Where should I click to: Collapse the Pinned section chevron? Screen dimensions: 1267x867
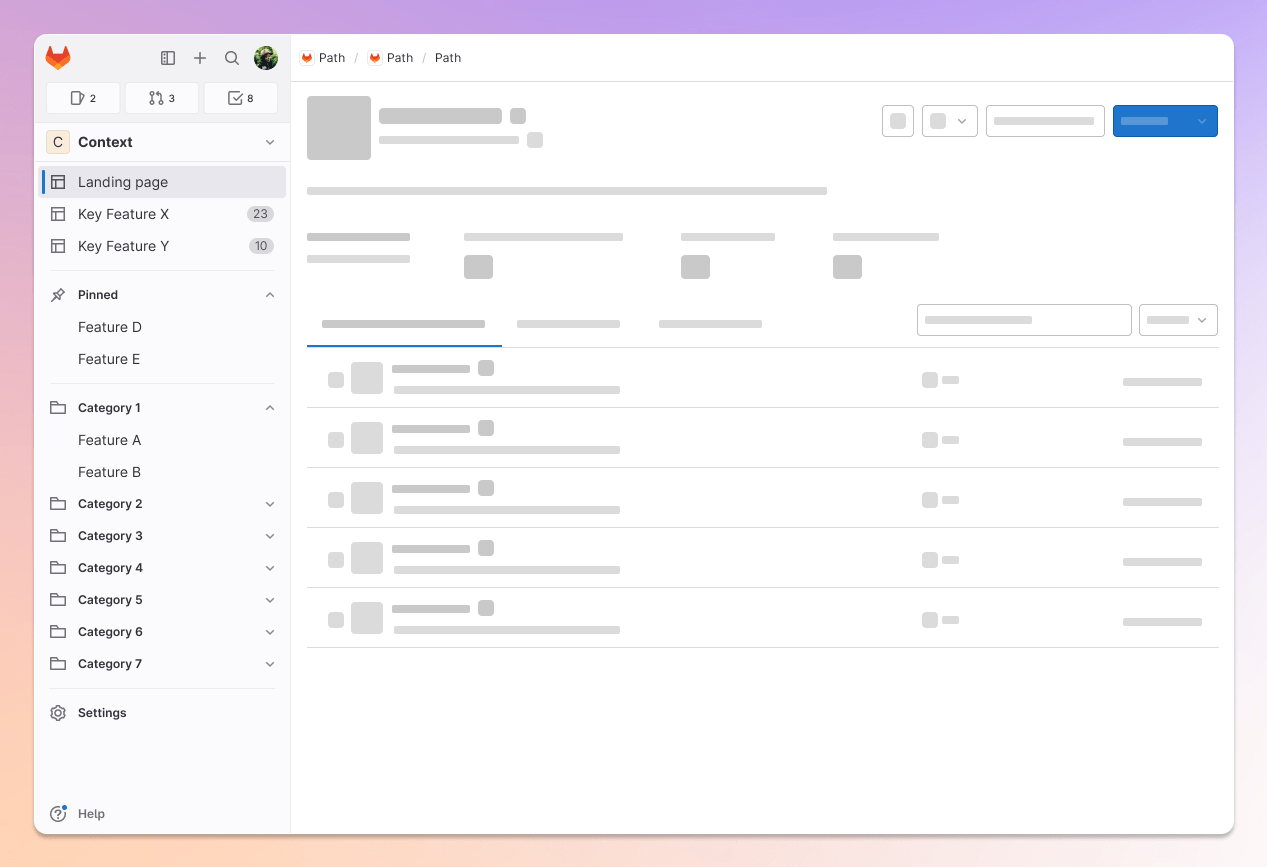click(x=269, y=294)
